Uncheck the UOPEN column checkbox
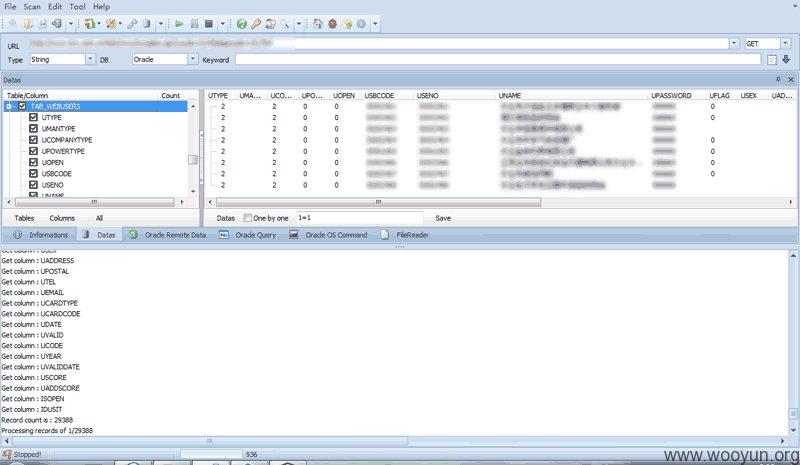Viewport: 800px width, 465px height. [x=34, y=162]
